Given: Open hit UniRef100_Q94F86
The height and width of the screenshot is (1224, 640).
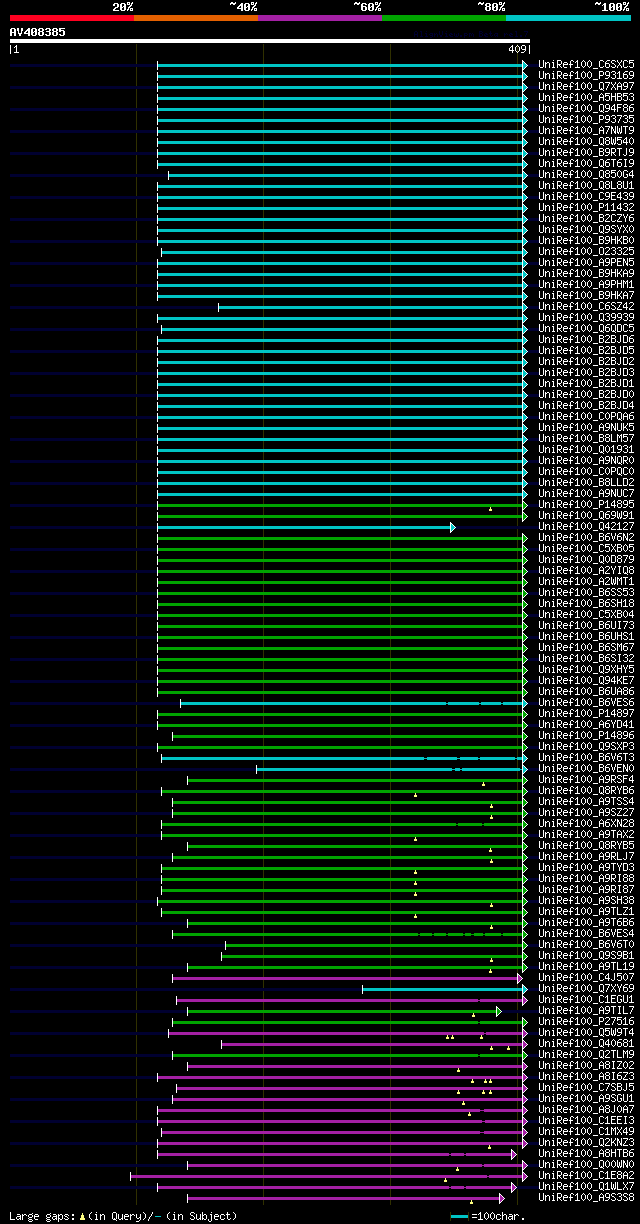Looking at the screenshot, I should pyautogui.click(x=586, y=109).
